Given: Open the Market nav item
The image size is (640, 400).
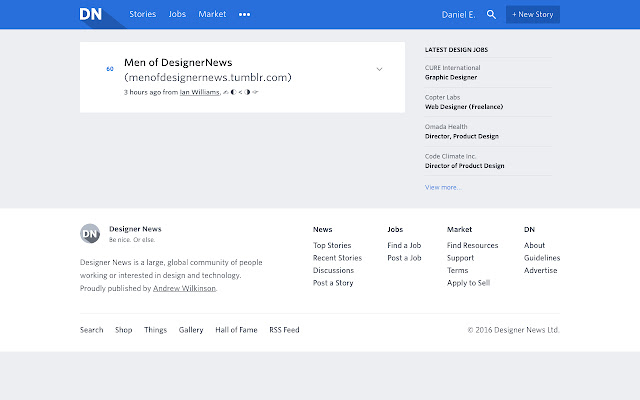Looking at the screenshot, I should point(212,14).
